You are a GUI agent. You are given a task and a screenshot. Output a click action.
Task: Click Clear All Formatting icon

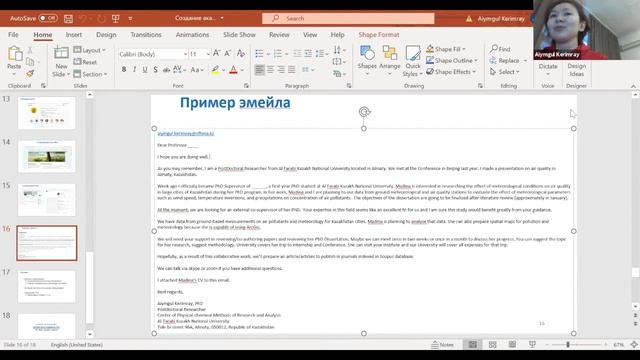pyautogui.click(x=241, y=53)
